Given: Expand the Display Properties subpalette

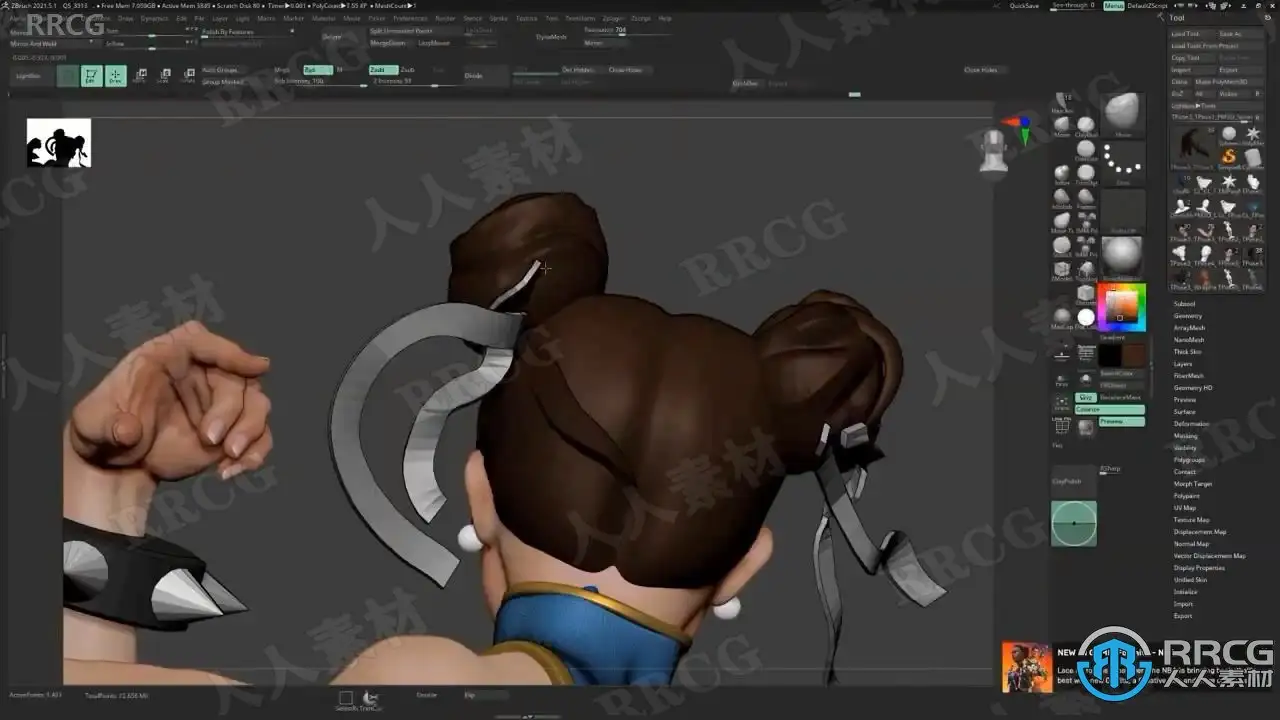Looking at the screenshot, I should [x=1199, y=568].
